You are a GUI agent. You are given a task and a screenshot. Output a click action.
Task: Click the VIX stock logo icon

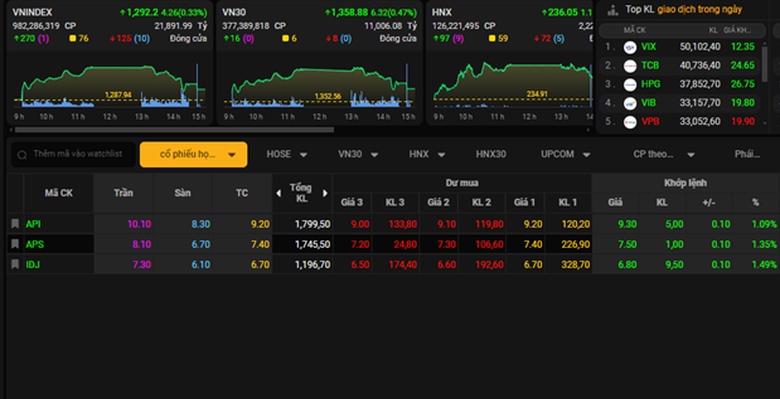point(630,47)
